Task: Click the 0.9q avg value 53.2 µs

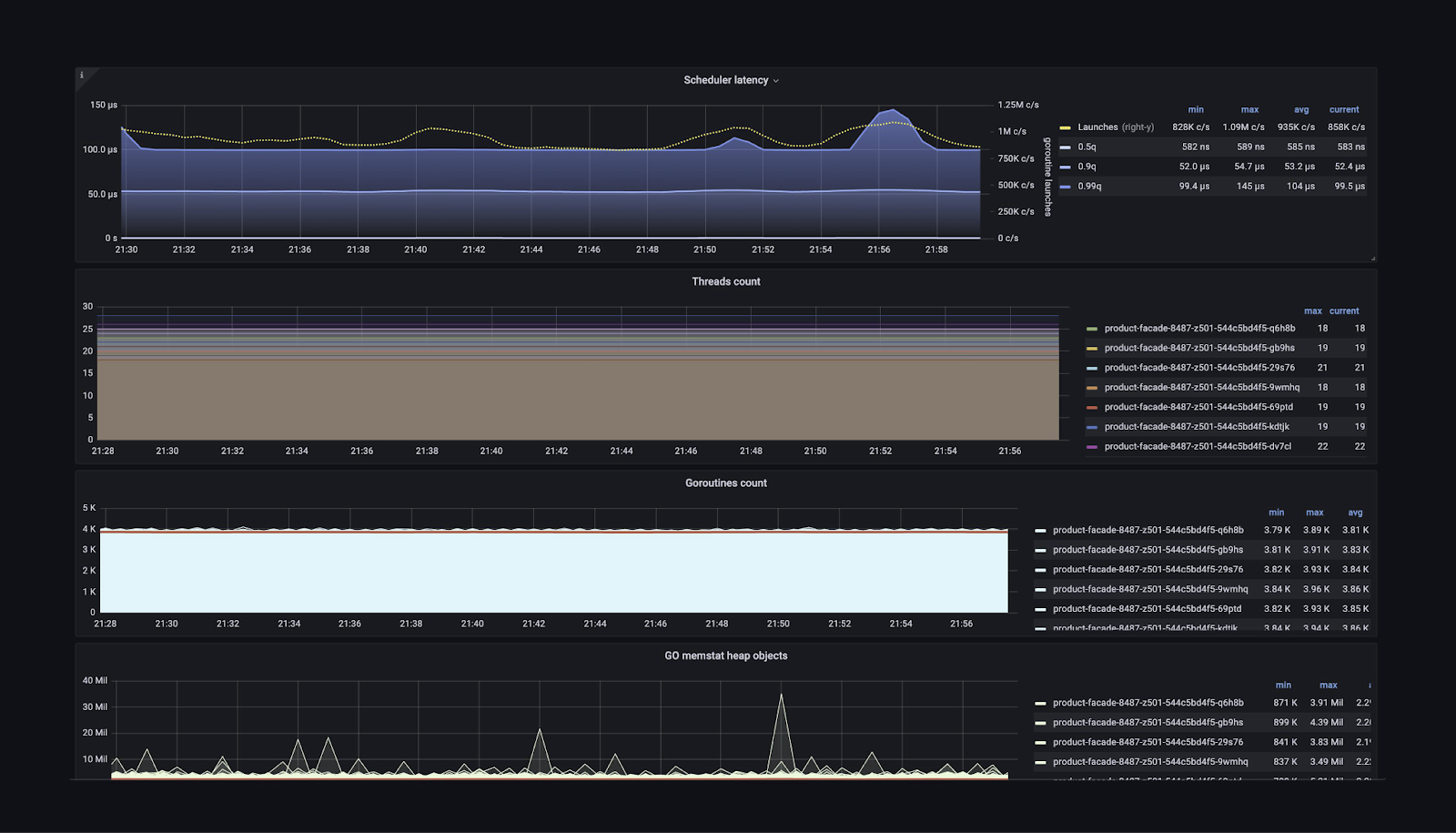Action: coord(1299,167)
